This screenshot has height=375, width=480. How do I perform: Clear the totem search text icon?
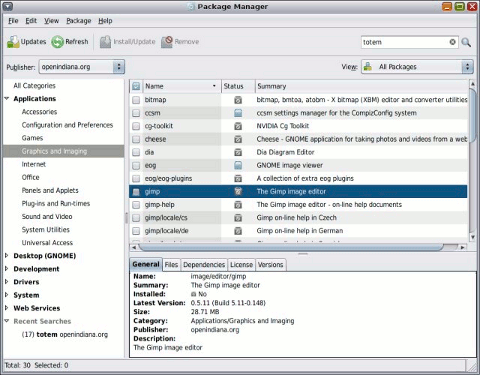point(452,42)
